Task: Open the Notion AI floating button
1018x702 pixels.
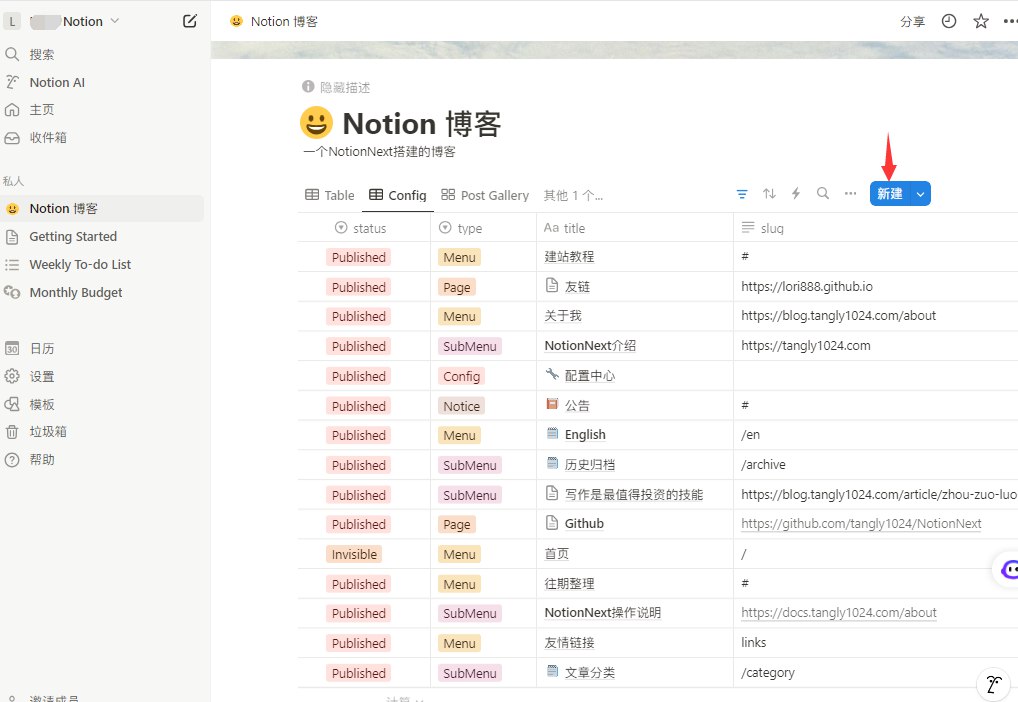Action: coord(994,684)
